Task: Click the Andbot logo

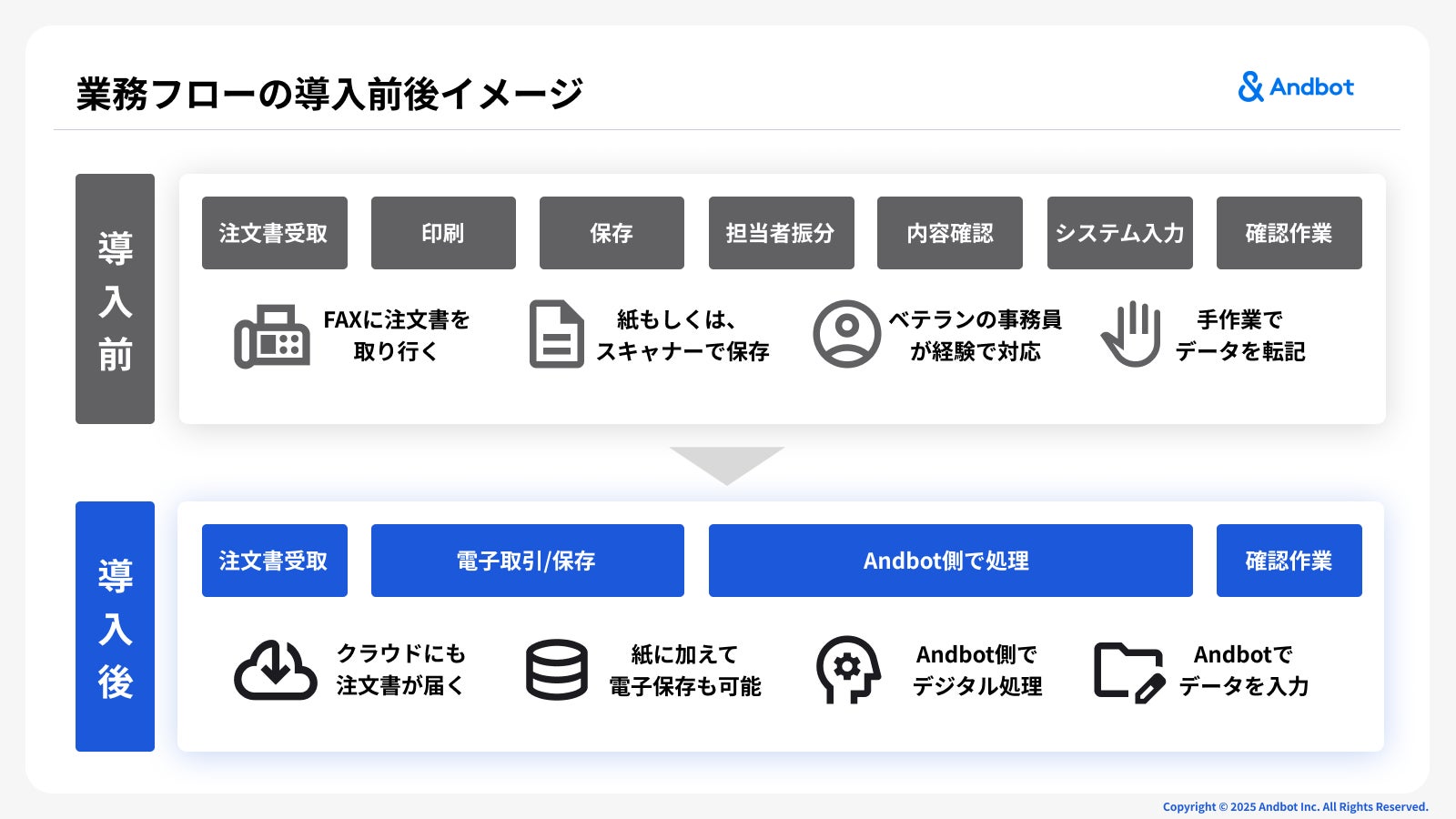Action: coord(1296,87)
